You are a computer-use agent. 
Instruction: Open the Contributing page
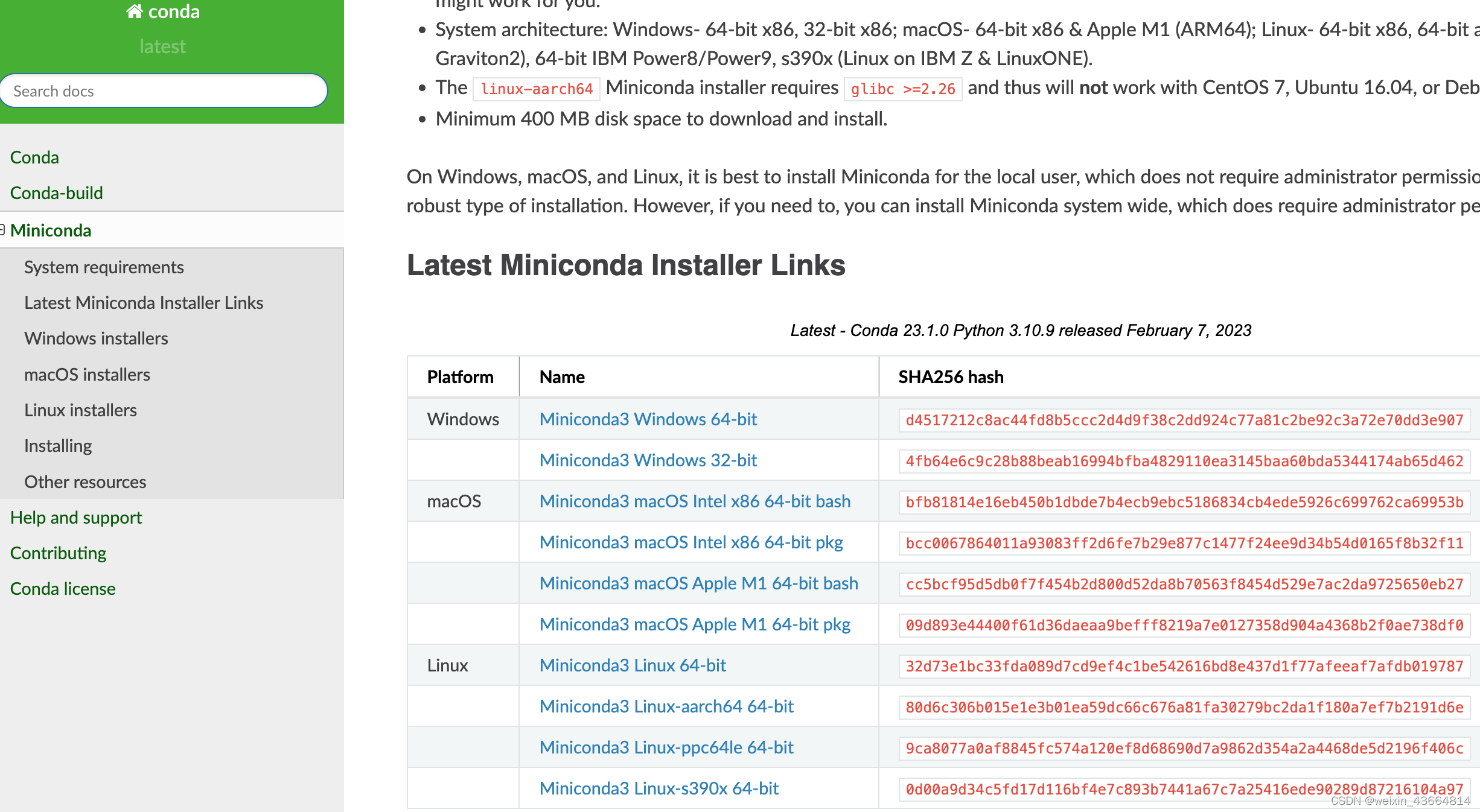tap(58, 553)
